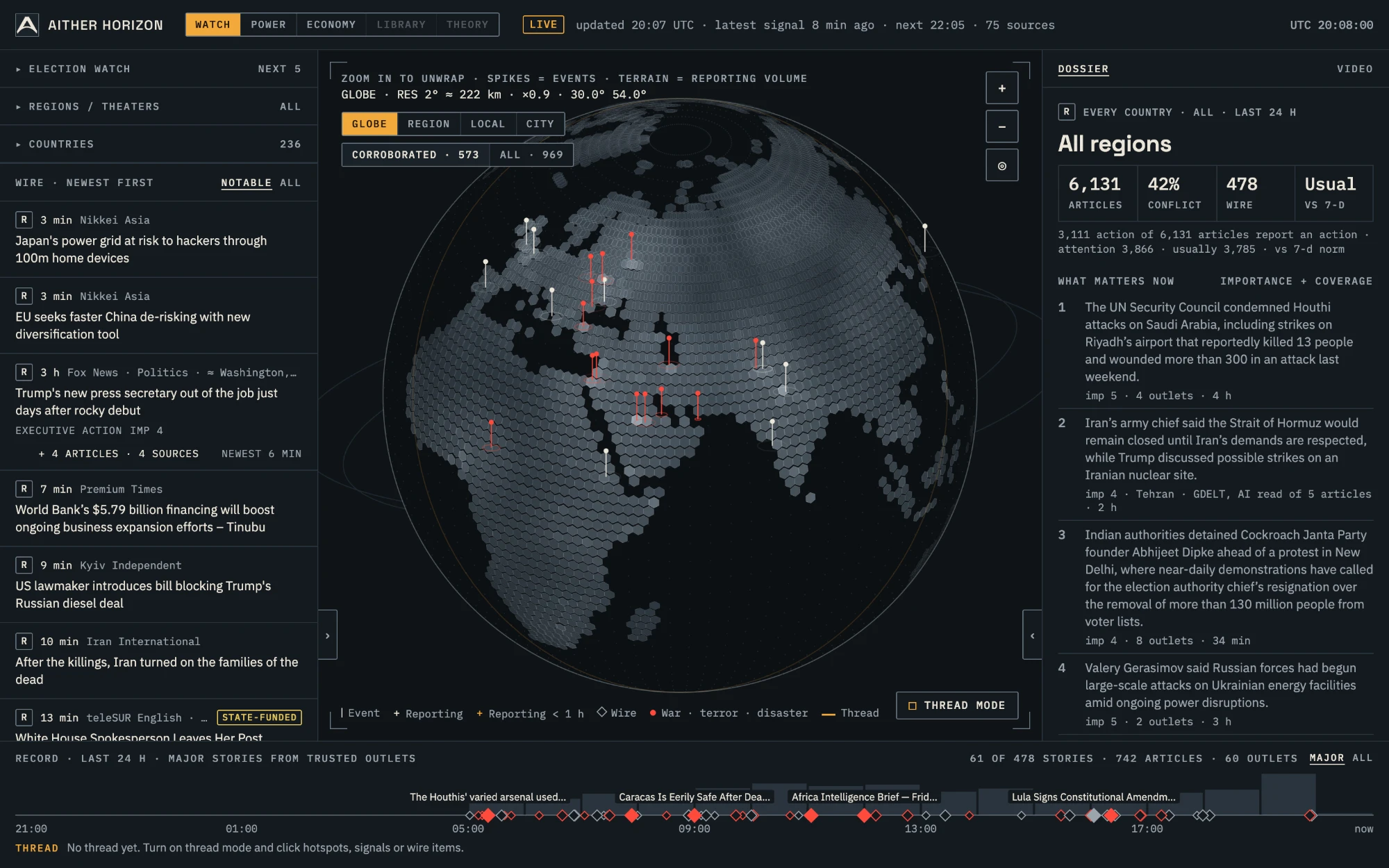
Task: Click the R badge beside Fox News
Action: [x=24, y=372]
